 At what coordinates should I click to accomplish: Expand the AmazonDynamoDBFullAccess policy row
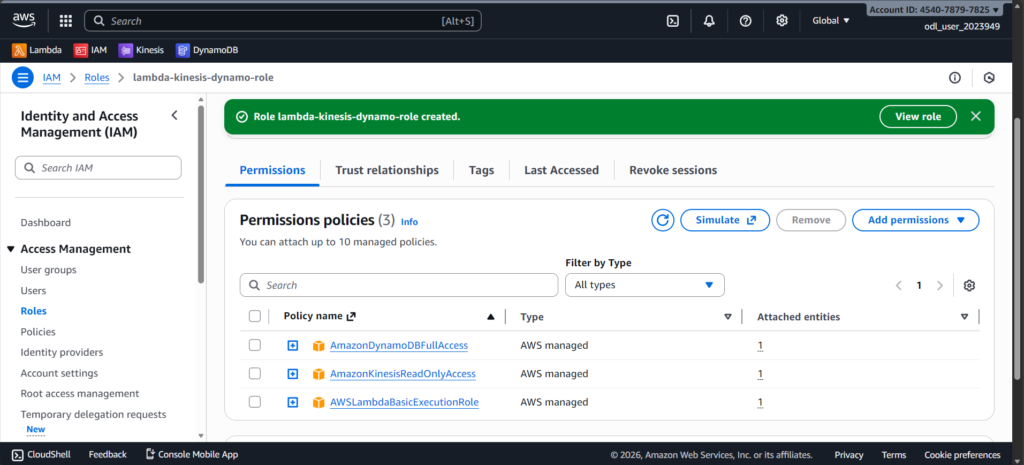(293, 345)
